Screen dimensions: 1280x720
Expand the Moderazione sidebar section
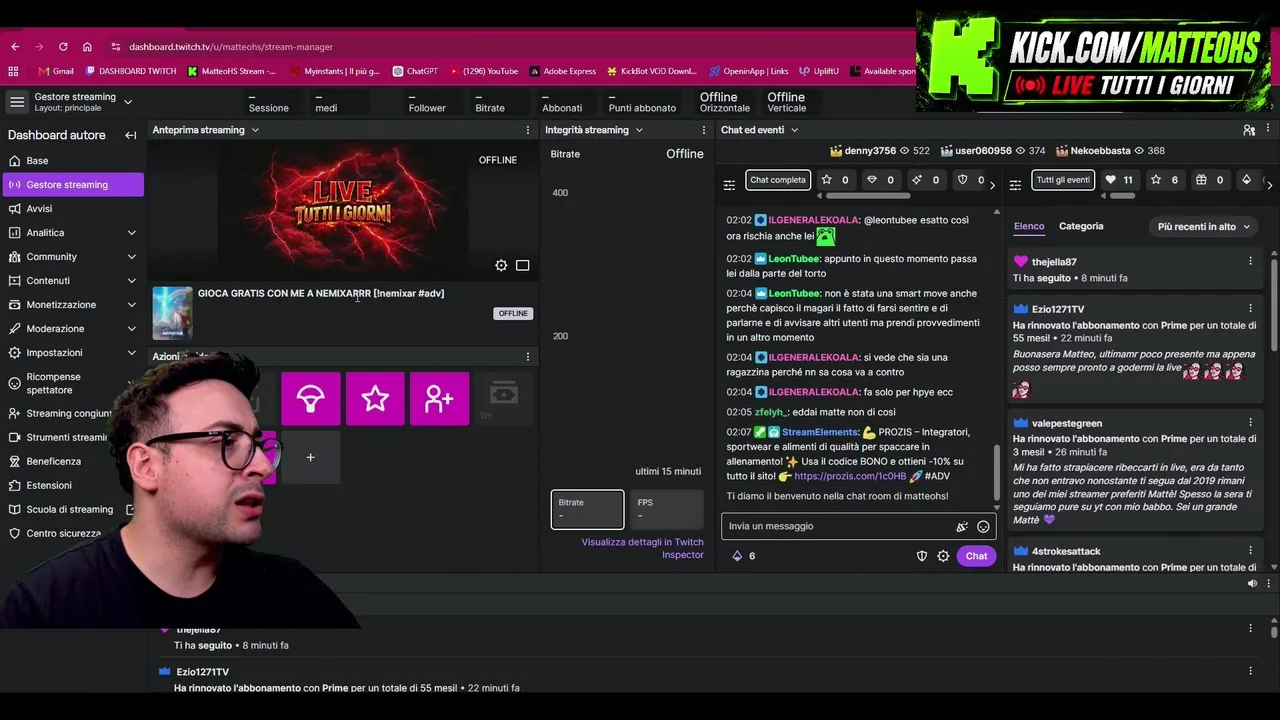click(131, 329)
